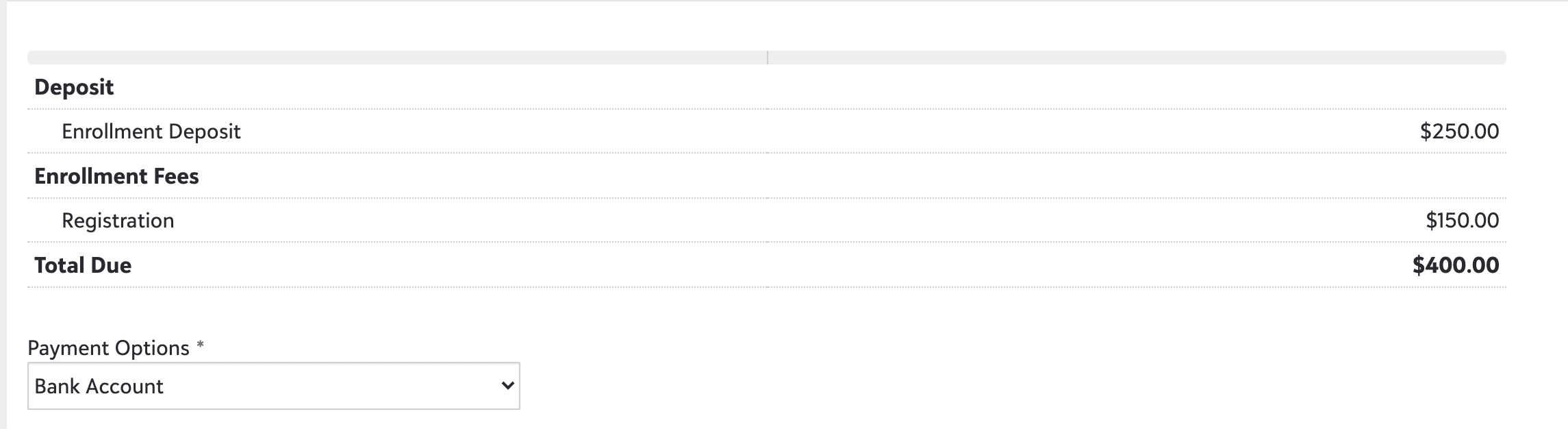Click the empty space in the Enrollment Deposit row
This screenshot has width=1568, height=429.
click(829, 132)
